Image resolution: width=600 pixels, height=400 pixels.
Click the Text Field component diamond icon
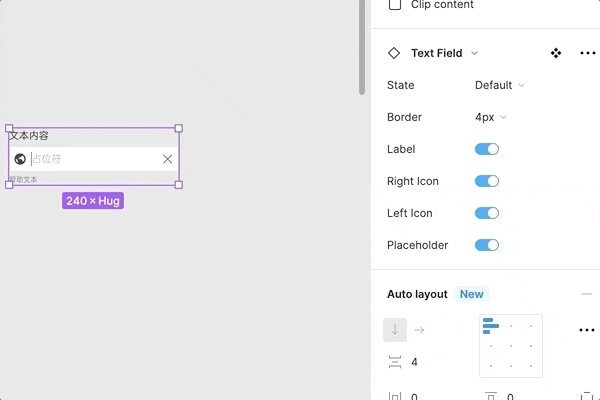click(x=394, y=53)
